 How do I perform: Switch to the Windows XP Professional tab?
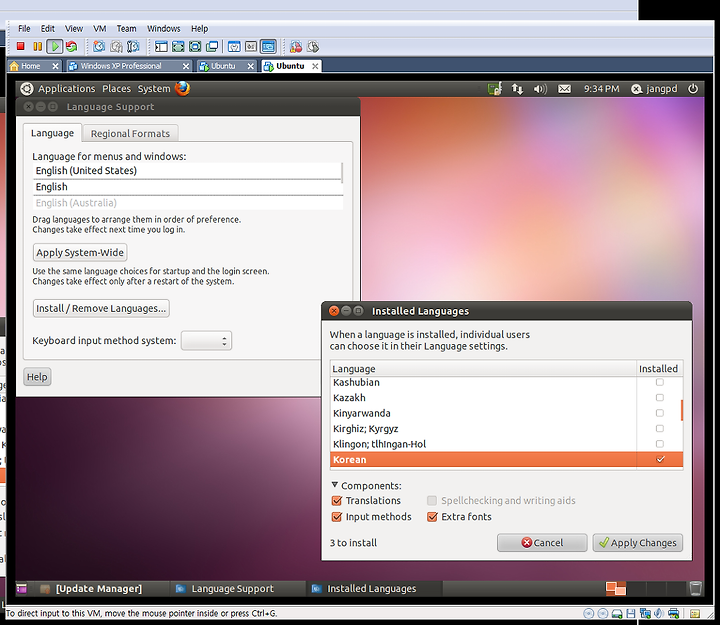click(x=128, y=66)
